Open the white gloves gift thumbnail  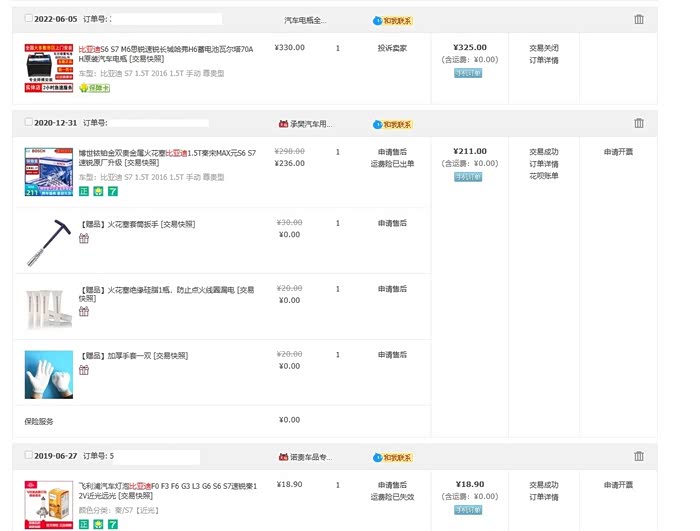tap(49, 375)
